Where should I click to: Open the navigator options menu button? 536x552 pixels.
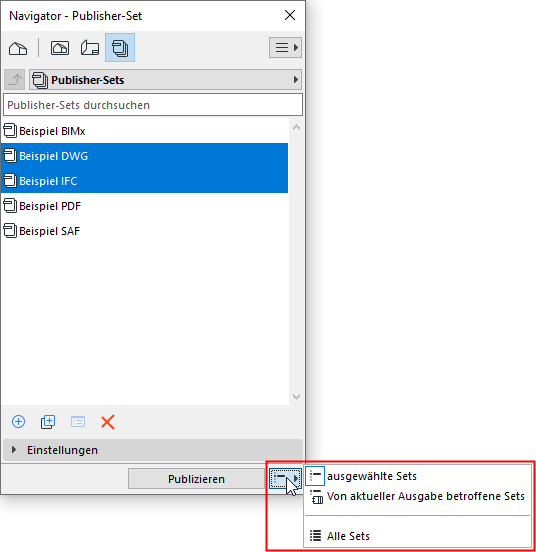pos(285,48)
